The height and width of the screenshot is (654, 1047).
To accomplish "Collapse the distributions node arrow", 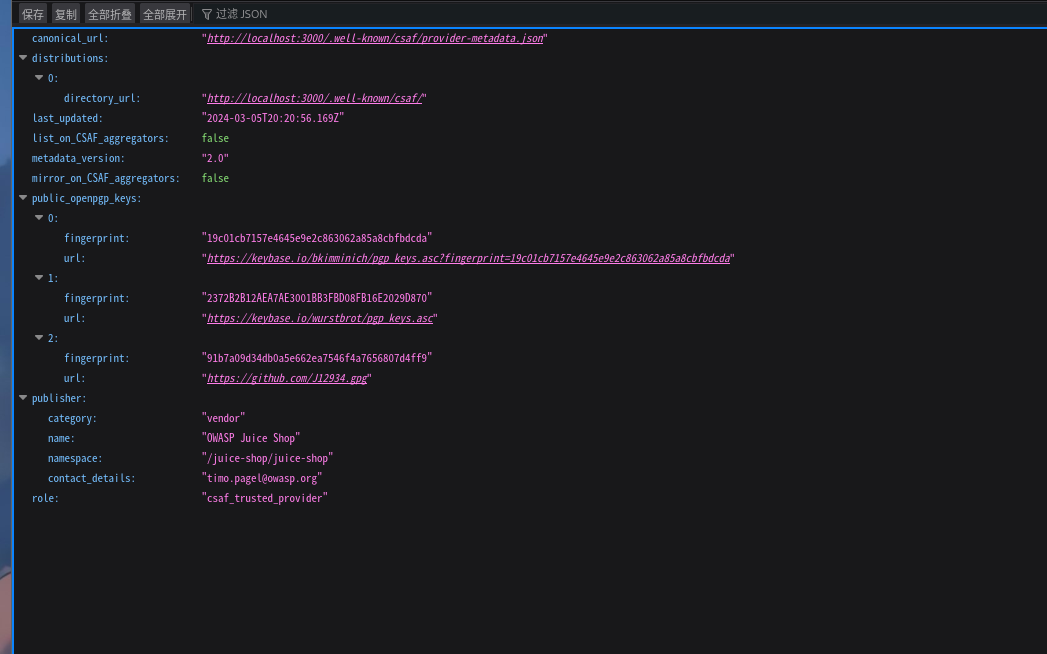I will (x=23, y=58).
